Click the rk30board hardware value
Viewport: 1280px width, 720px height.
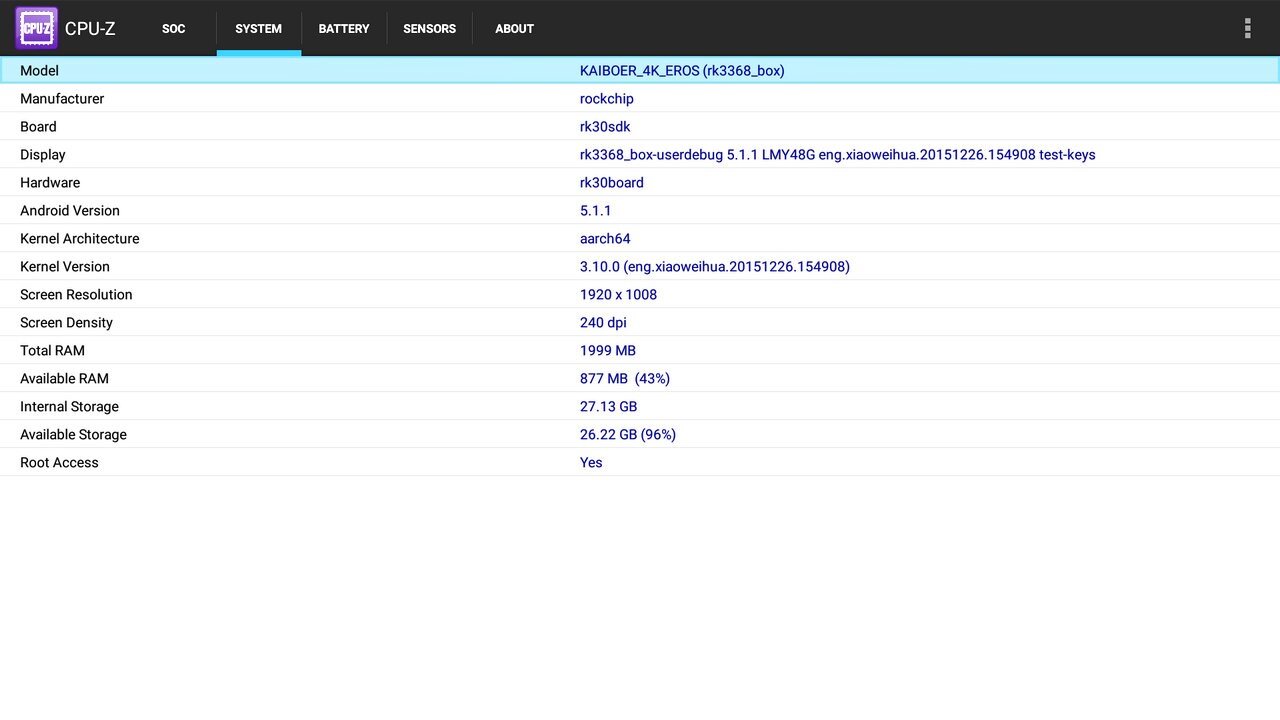tap(612, 183)
